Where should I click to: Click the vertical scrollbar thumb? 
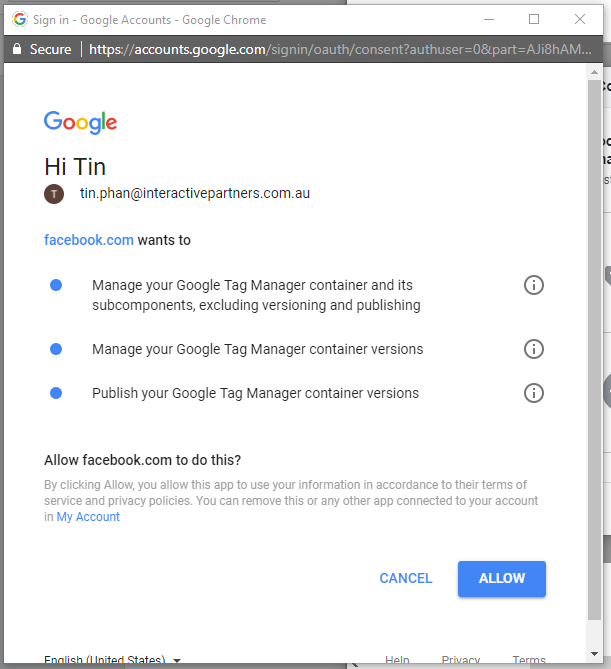pyautogui.click(x=594, y=349)
